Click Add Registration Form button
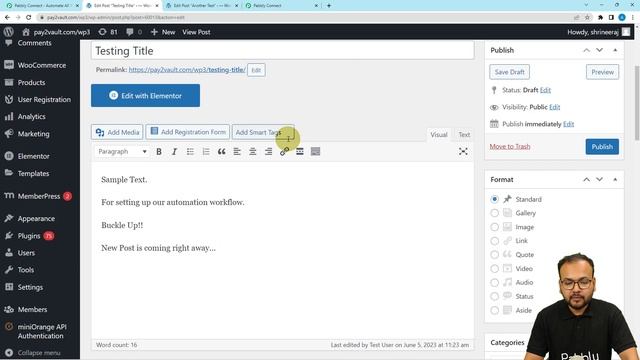Image resolution: width=640 pixels, height=360 pixels. tap(188, 132)
